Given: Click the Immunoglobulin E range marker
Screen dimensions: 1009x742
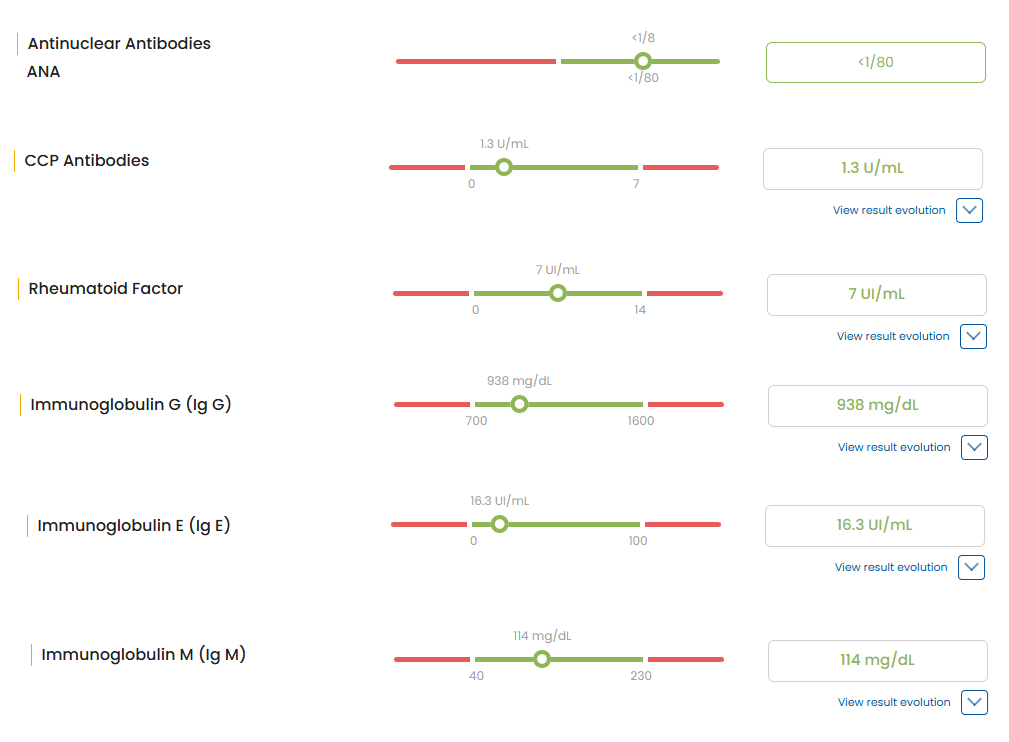Looking at the screenshot, I should (499, 524).
